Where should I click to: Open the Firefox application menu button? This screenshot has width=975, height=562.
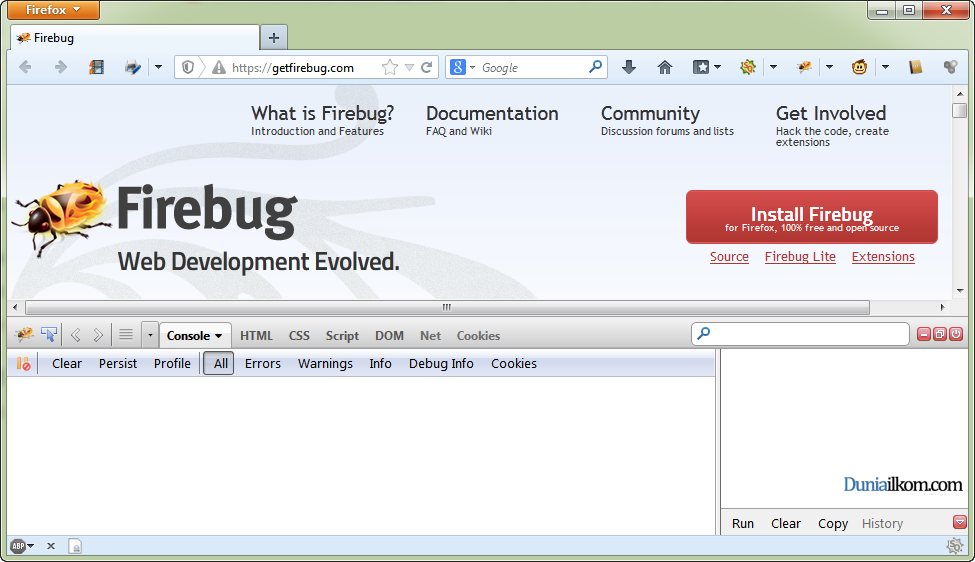pyautogui.click(x=53, y=10)
